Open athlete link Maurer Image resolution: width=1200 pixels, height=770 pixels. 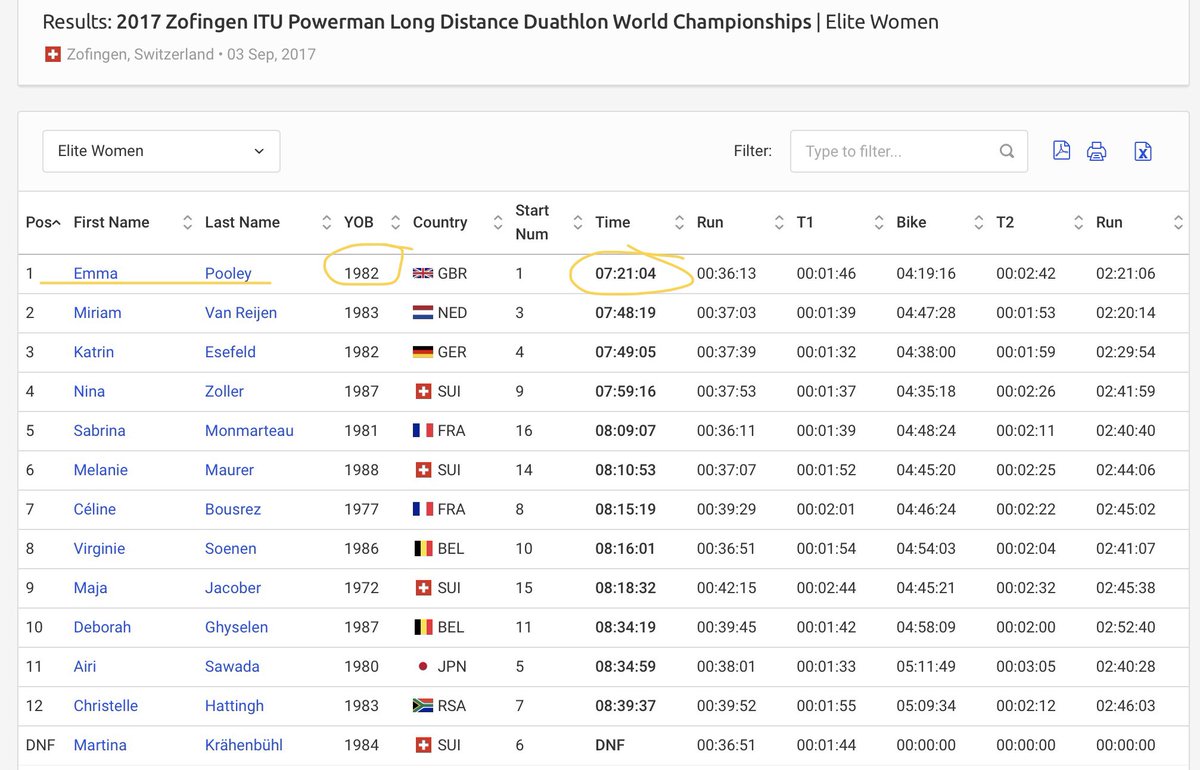pos(229,470)
